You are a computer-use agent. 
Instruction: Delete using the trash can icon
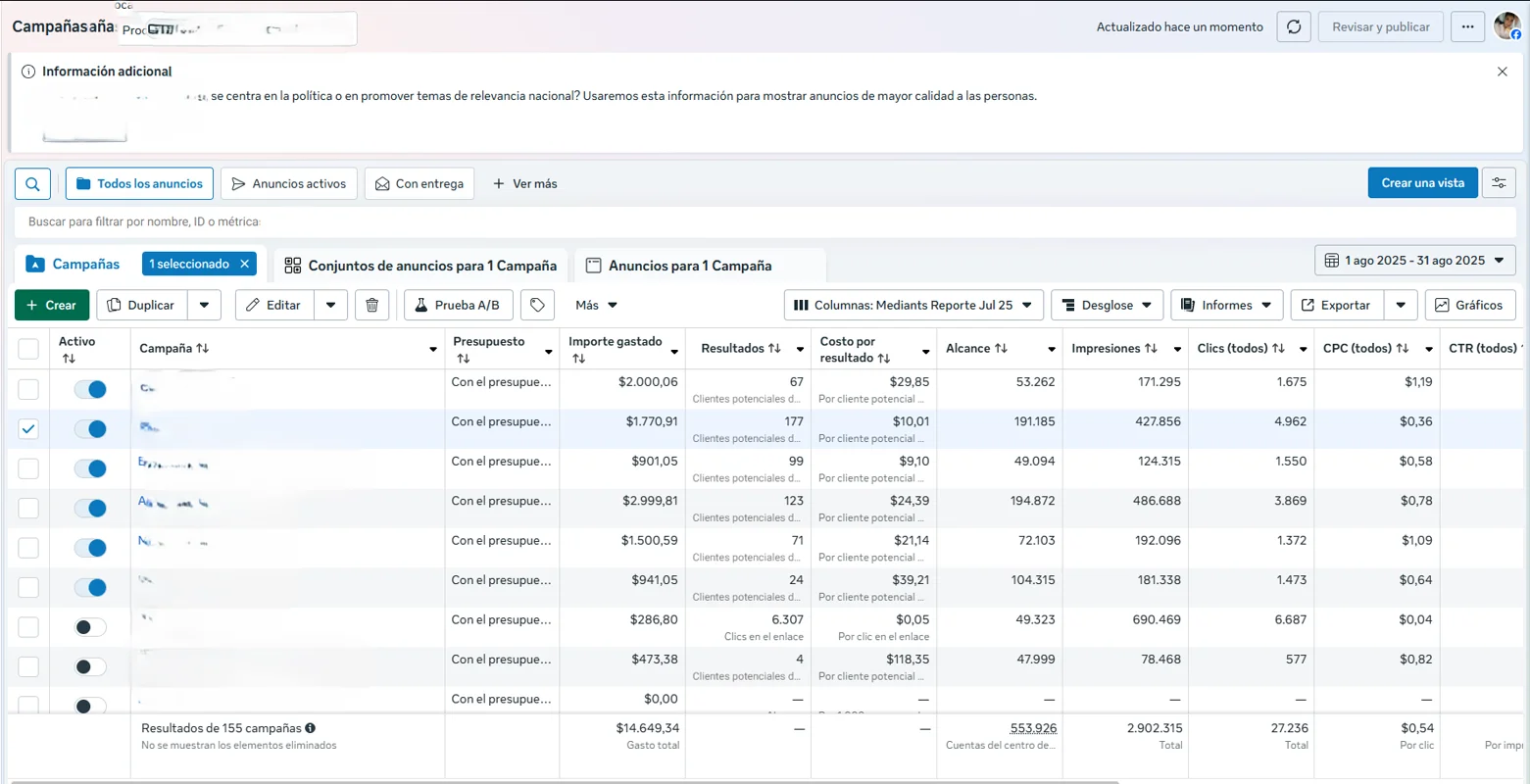pos(372,305)
